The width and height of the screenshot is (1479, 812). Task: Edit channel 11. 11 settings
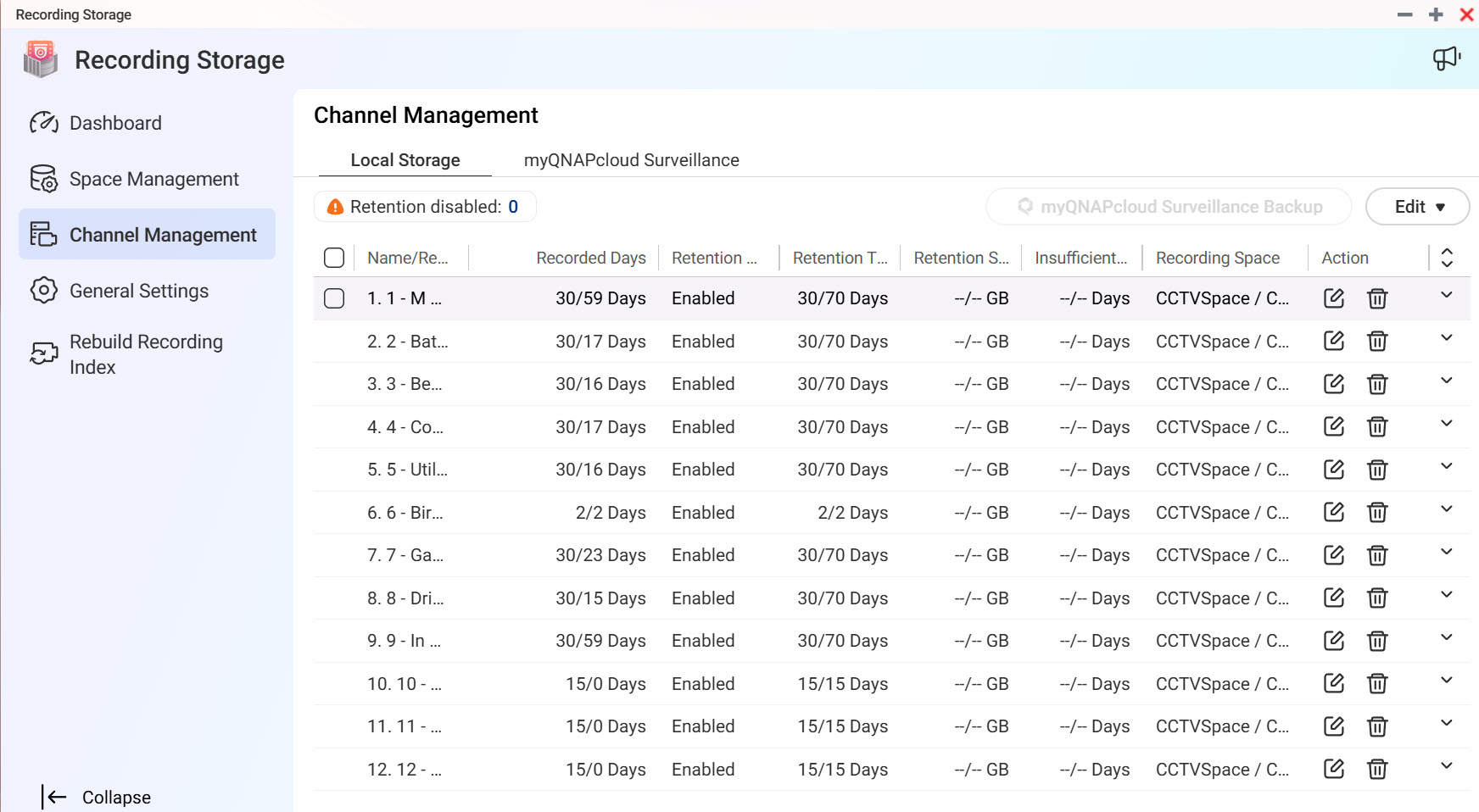coord(1334,726)
